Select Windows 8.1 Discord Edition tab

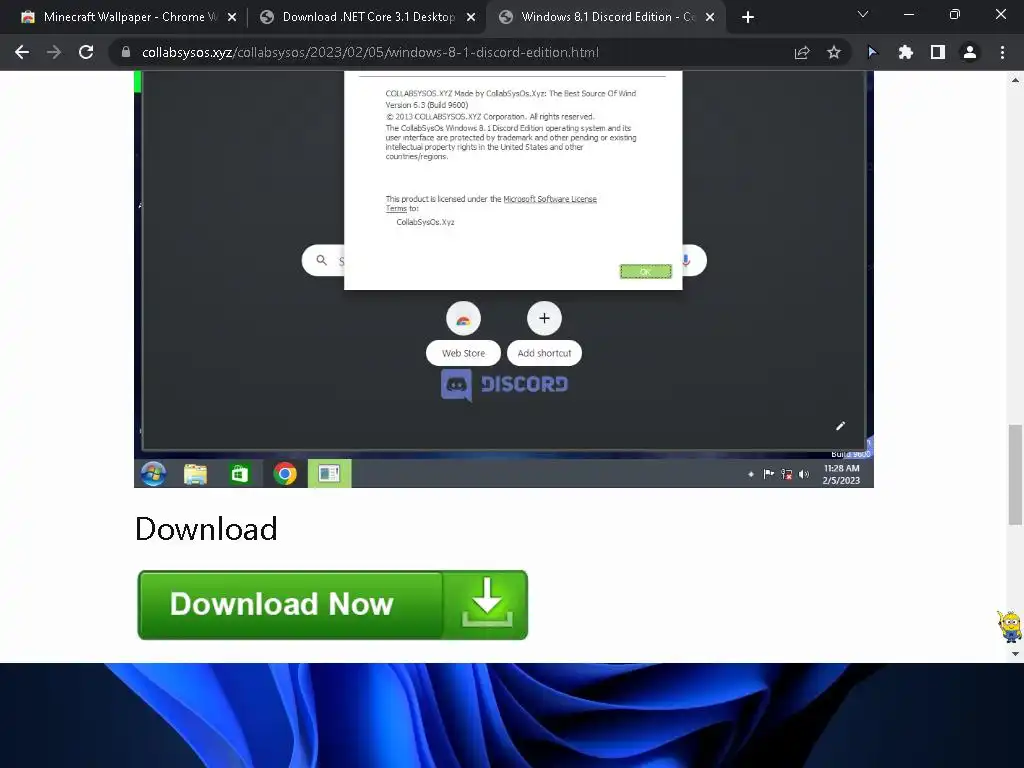point(607,17)
